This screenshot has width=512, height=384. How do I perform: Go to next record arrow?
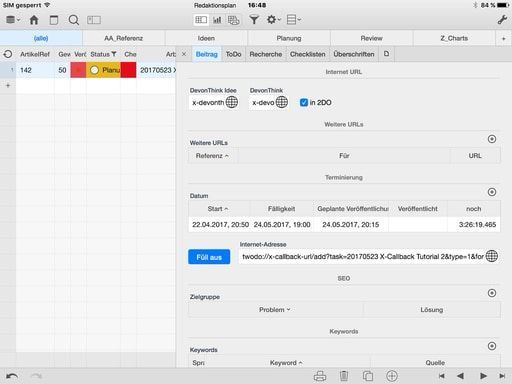[x=483, y=376]
